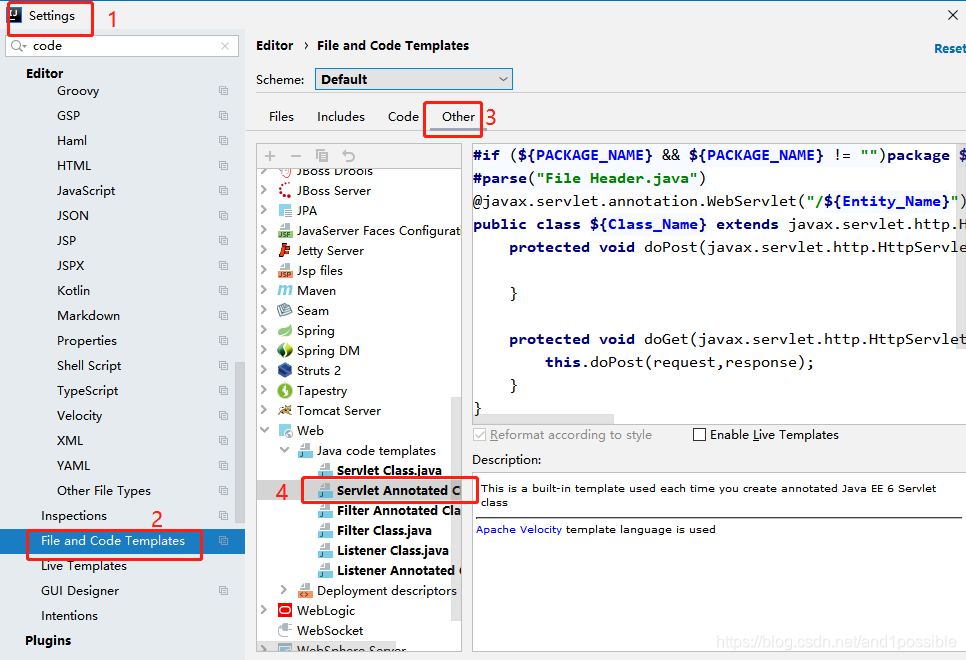Click the Seam icon
966x660 pixels.
tap(285, 310)
